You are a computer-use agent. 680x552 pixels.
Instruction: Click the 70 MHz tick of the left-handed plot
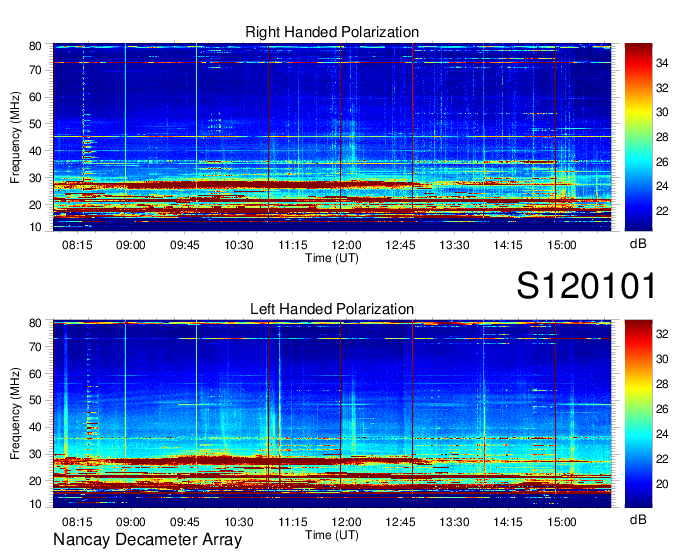[35, 346]
